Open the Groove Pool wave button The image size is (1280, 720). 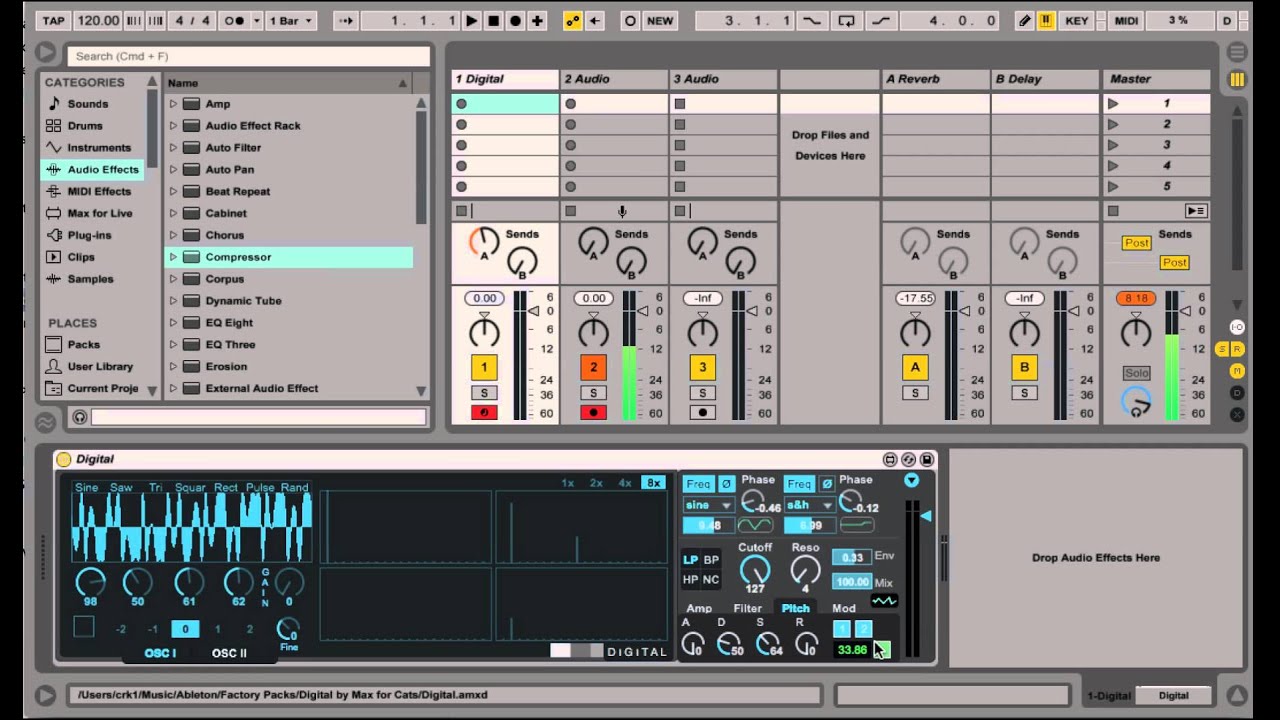click(45, 421)
